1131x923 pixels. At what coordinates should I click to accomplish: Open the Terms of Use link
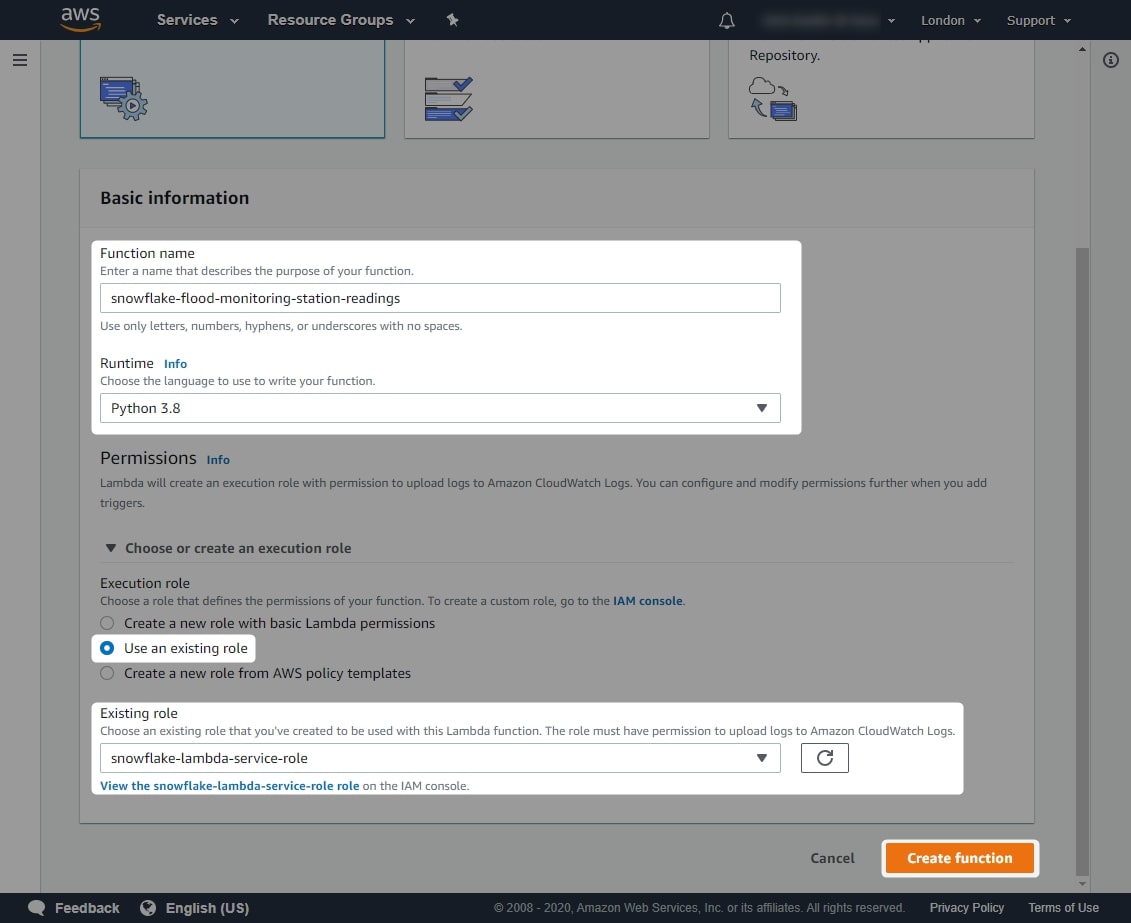point(1063,908)
